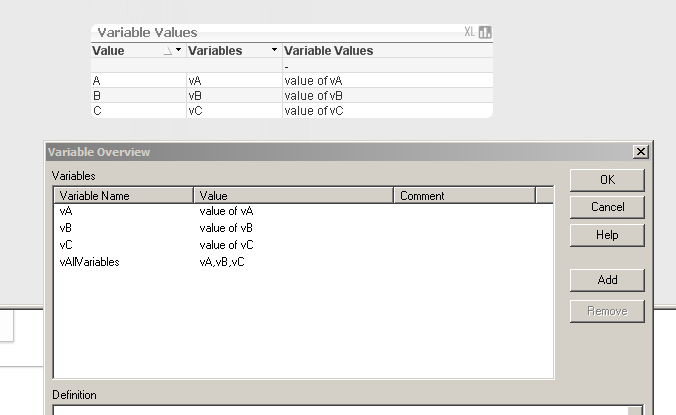Image resolution: width=676 pixels, height=415 pixels.
Task: Select variable vC in the list
Action: click(x=66, y=245)
